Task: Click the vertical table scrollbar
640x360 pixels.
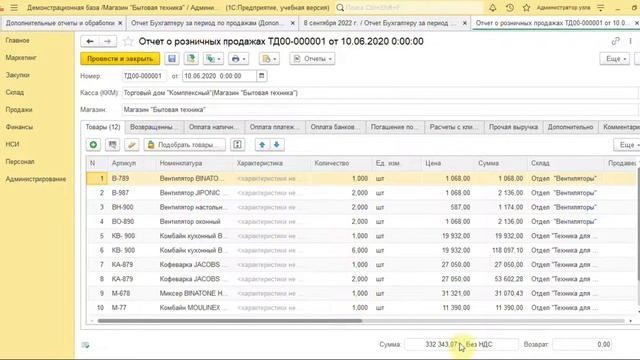Action: point(638,224)
